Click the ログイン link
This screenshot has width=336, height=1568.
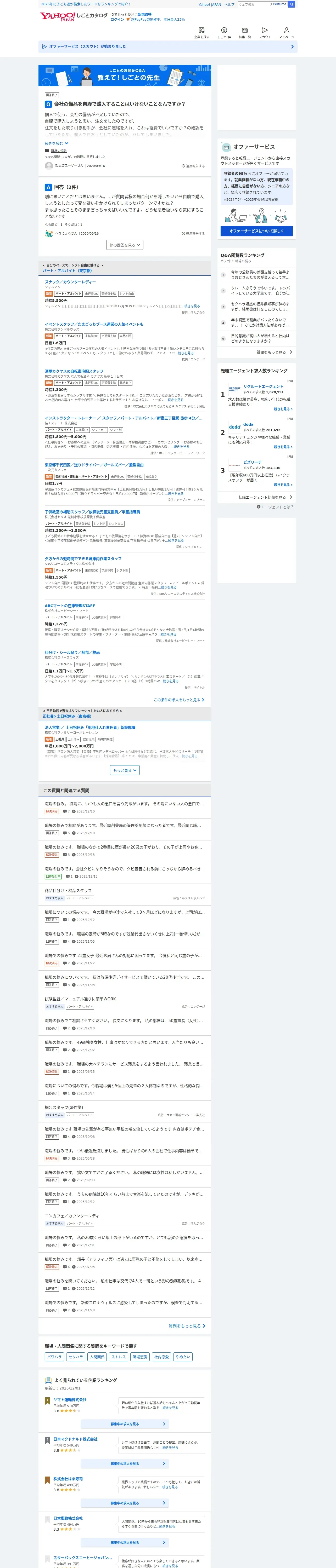(117, 20)
